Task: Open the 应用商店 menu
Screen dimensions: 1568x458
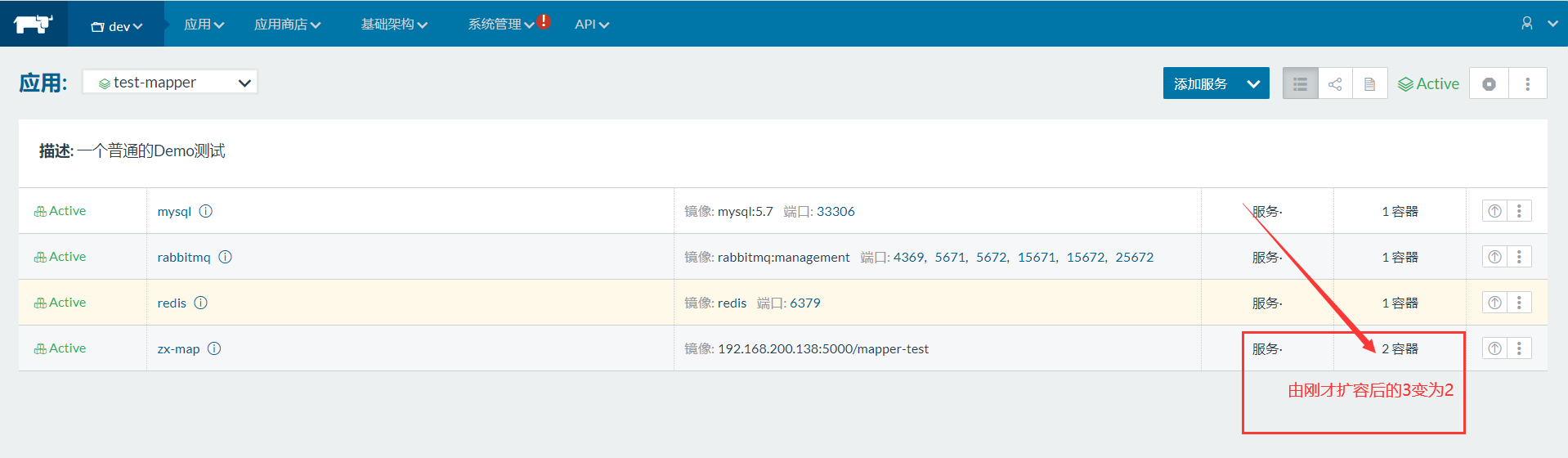Action: pyautogui.click(x=287, y=25)
